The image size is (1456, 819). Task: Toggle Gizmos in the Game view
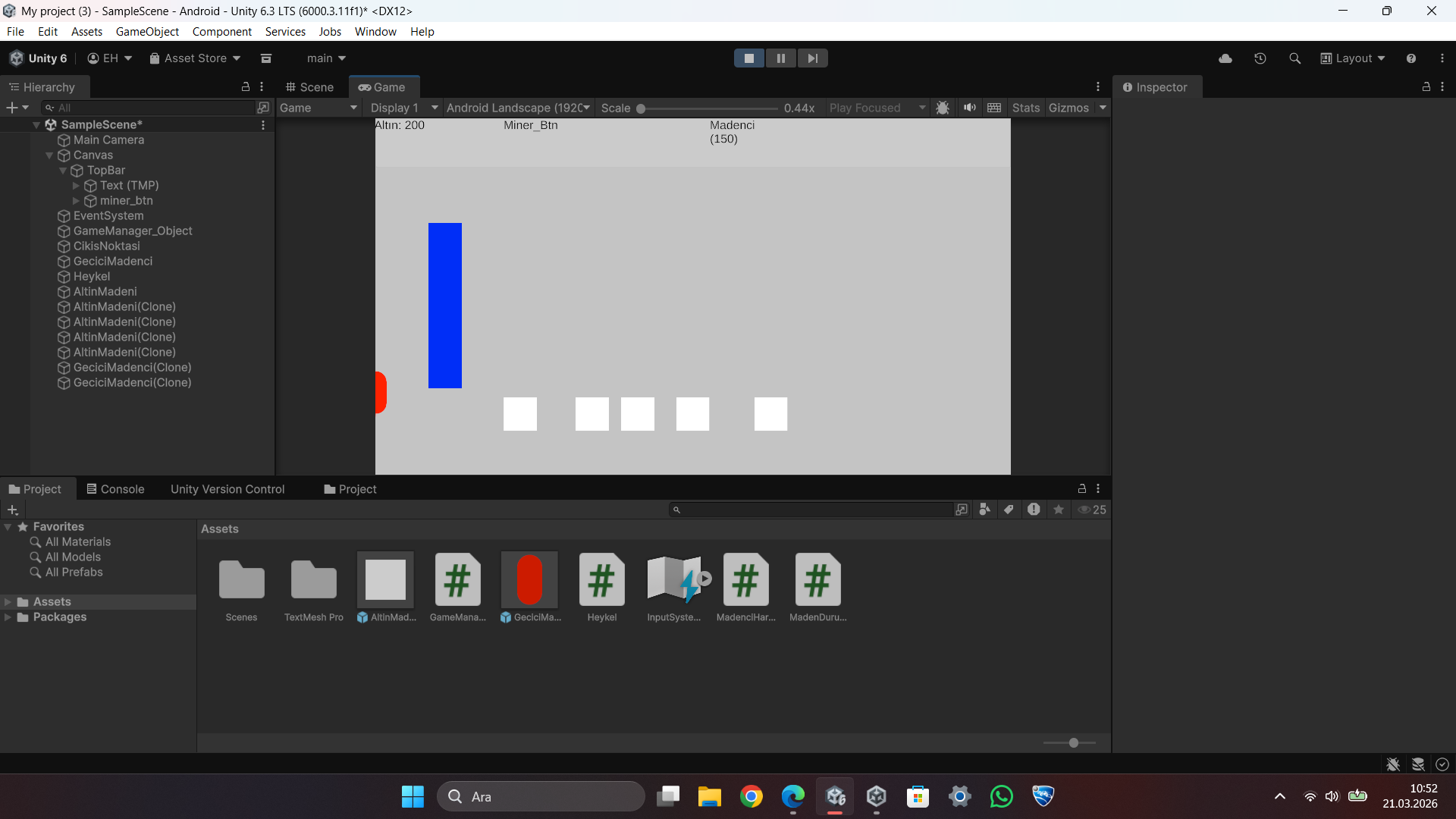point(1068,108)
